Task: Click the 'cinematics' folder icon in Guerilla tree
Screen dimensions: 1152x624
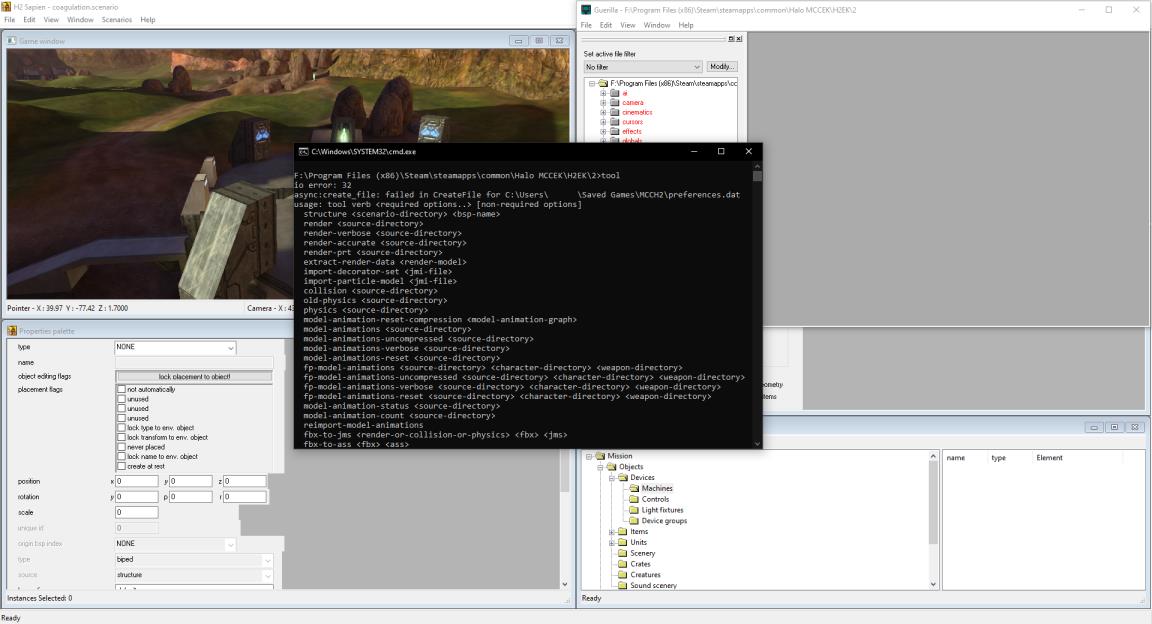Action: coord(615,112)
